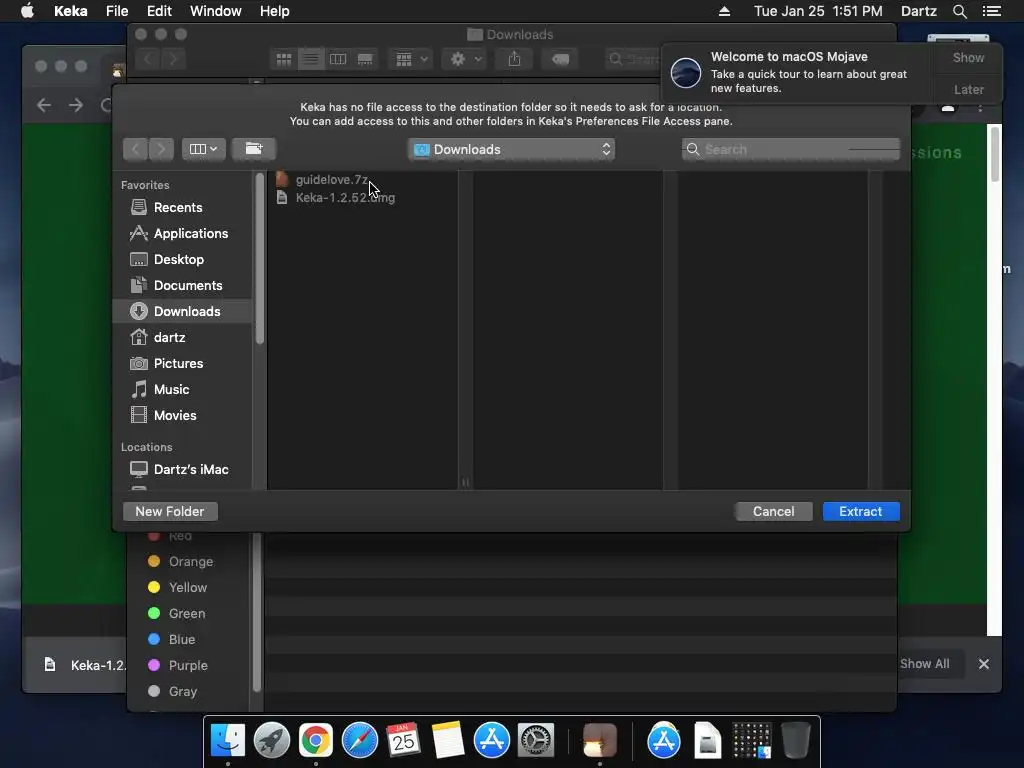Select Downloads in the sidebar favorites
This screenshot has height=768, width=1024.
tap(183, 311)
